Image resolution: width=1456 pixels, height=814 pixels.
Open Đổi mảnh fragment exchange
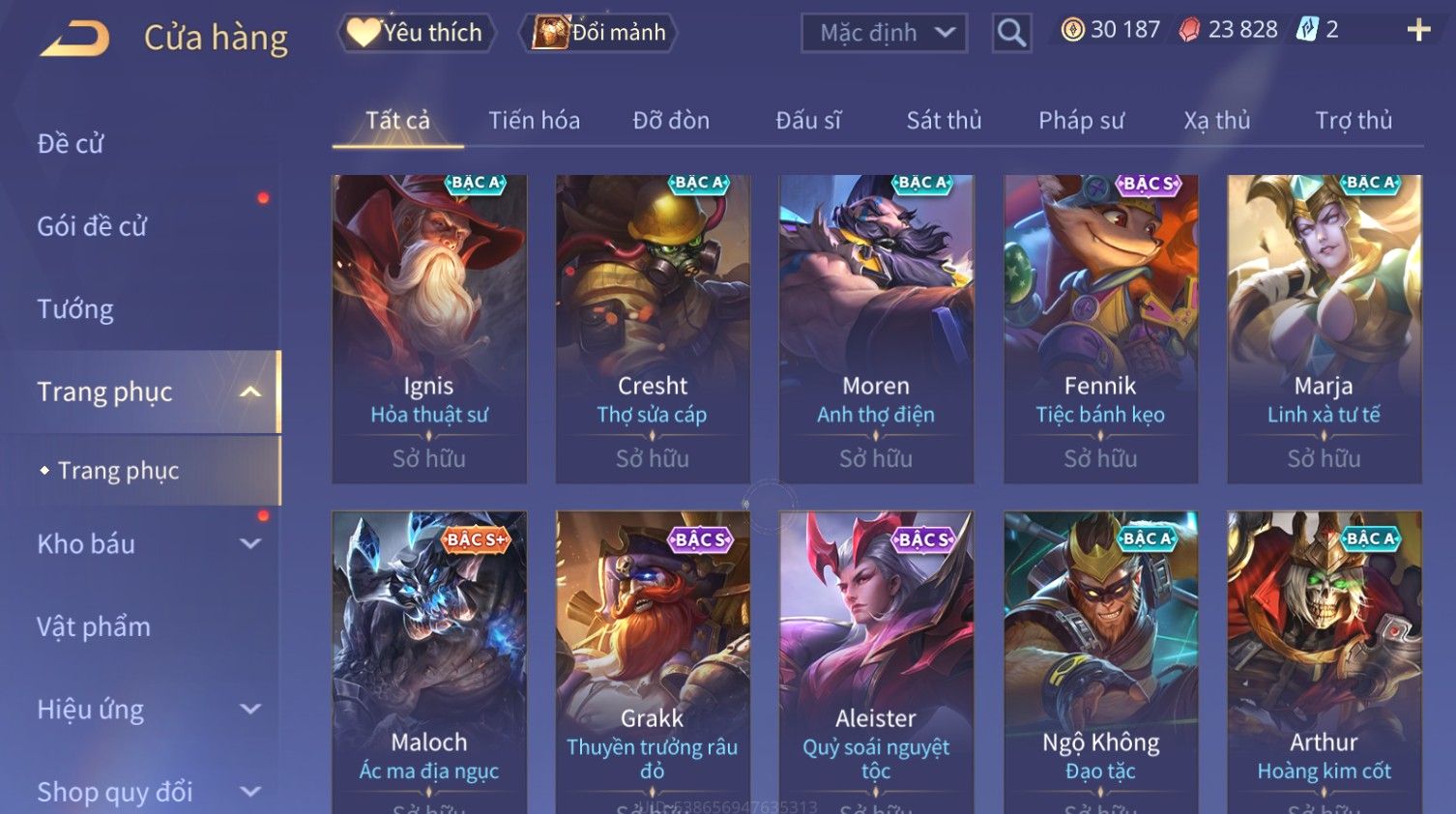[598, 33]
